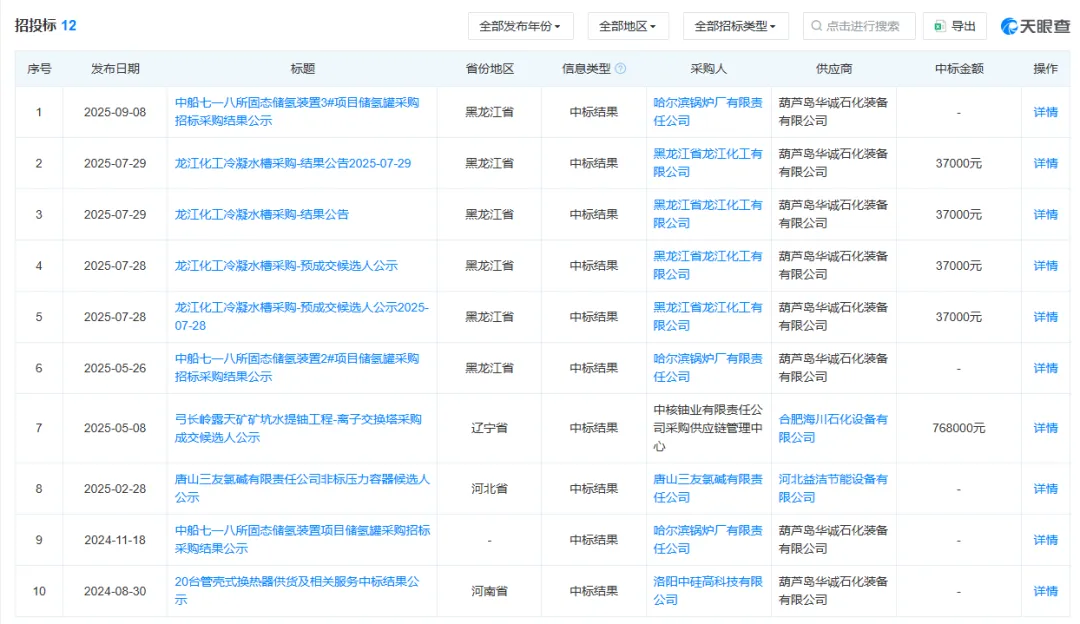Viewport: 1080px width, 624px height.
Task: Open purchaser 哈尔滨锅炉厂有限责任公司 in row 1
Action: tap(708, 112)
